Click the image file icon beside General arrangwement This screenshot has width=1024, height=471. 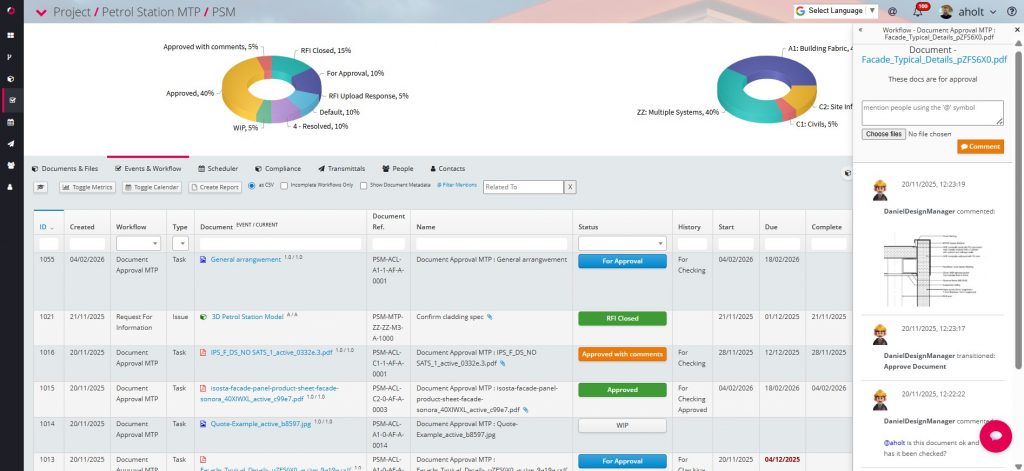(x=203, y=259)
